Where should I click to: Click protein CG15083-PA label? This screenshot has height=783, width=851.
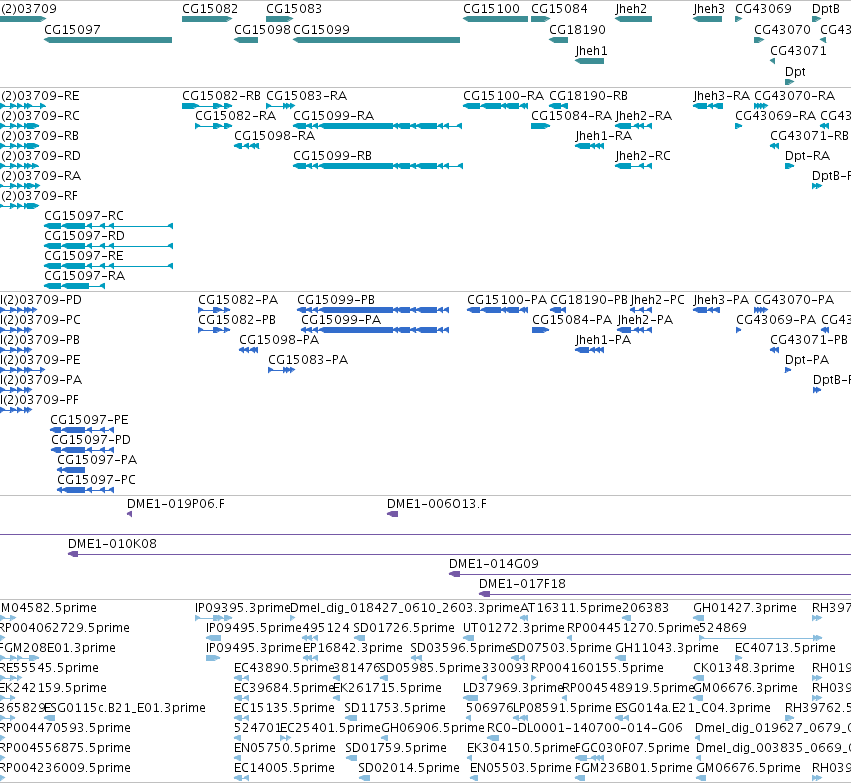pos(308,360)
